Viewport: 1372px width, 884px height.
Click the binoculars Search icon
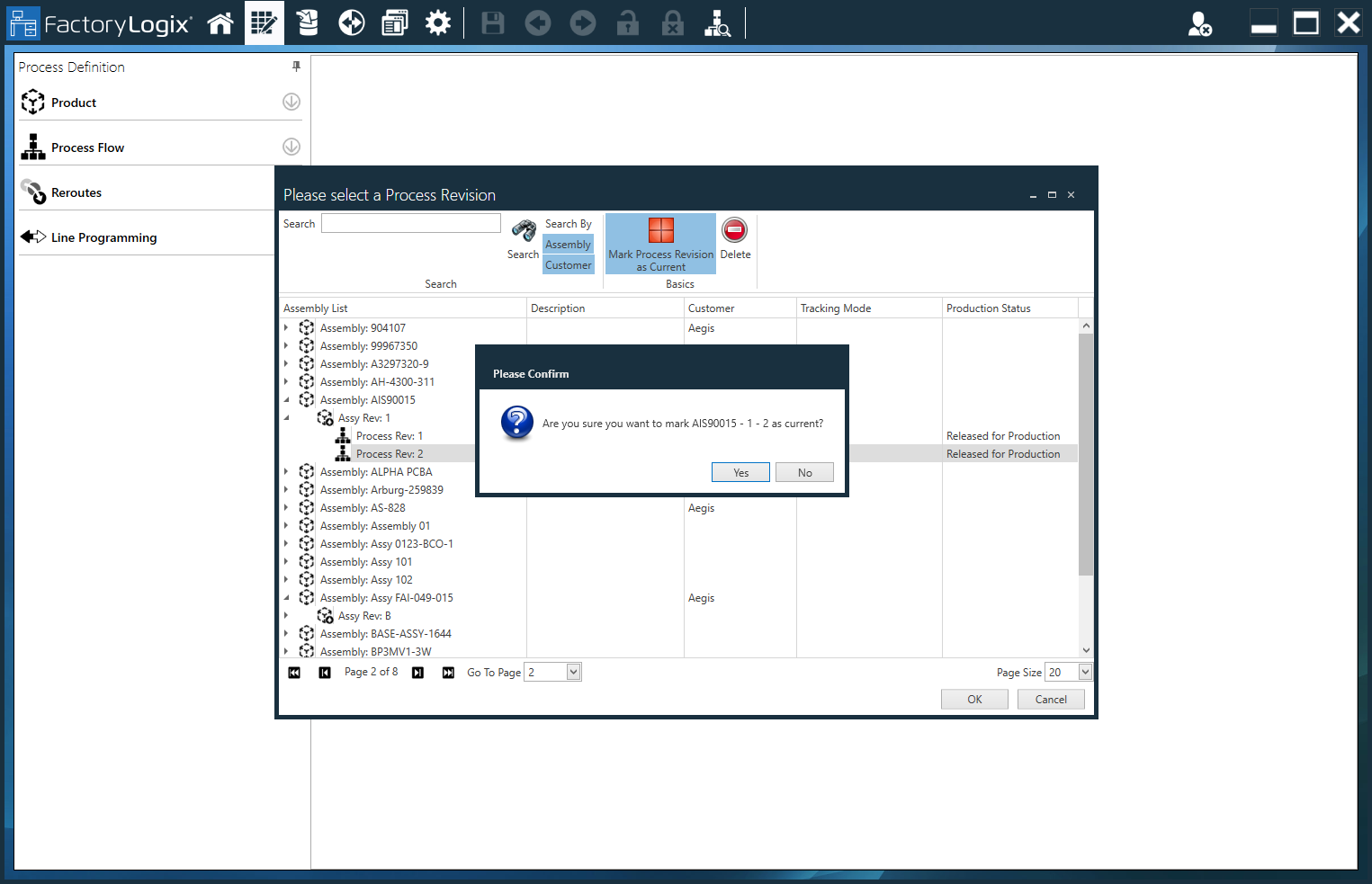(x=524, y=231)
